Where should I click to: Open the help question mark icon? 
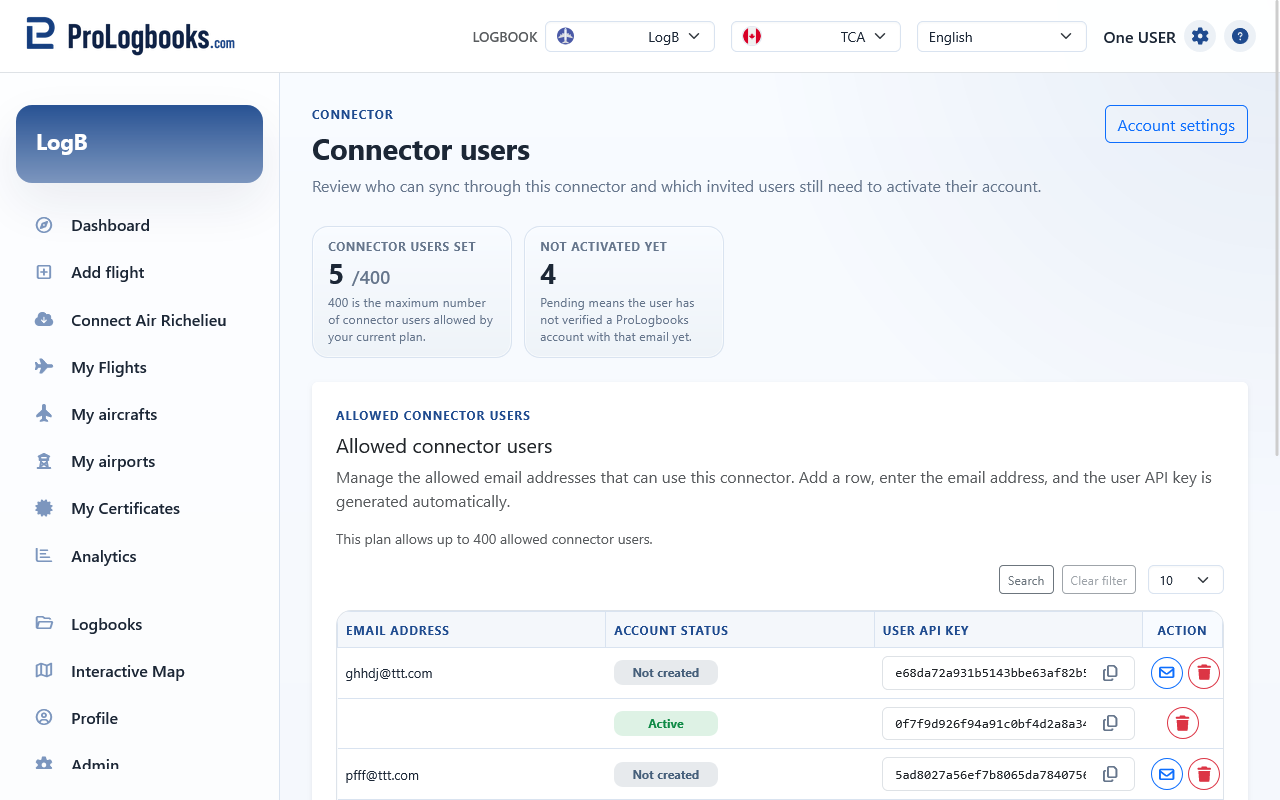coord(1240,37)
